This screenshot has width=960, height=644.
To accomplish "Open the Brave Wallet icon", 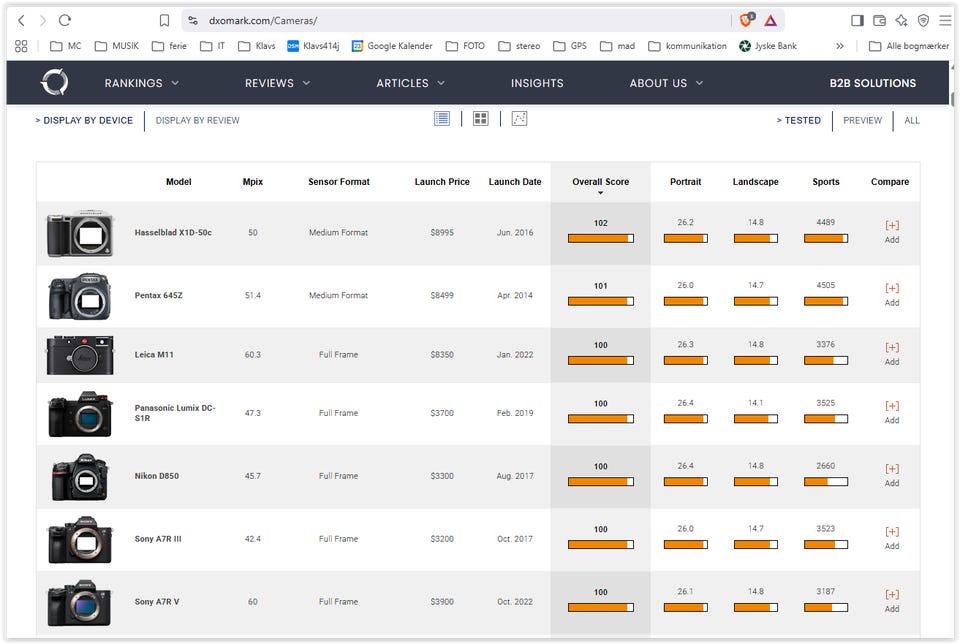I will click(x=879, y=21).
